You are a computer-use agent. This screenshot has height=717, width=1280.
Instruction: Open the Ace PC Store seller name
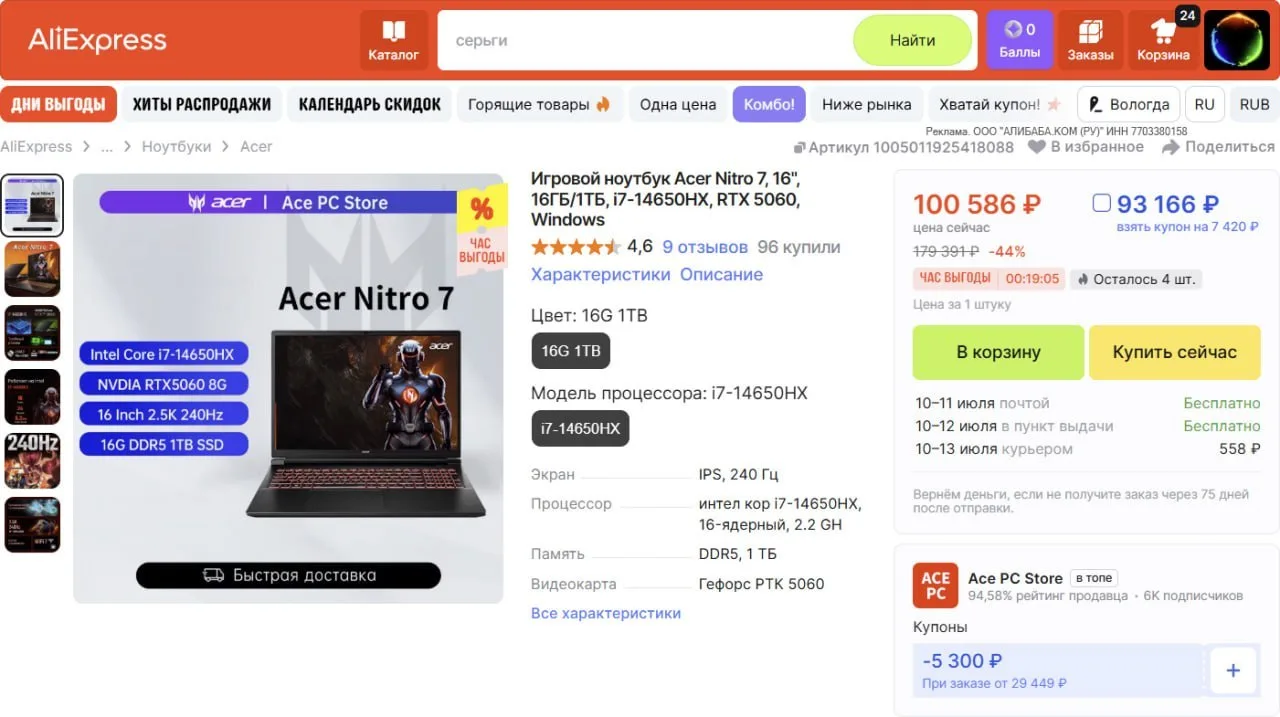pos(1015,578)
